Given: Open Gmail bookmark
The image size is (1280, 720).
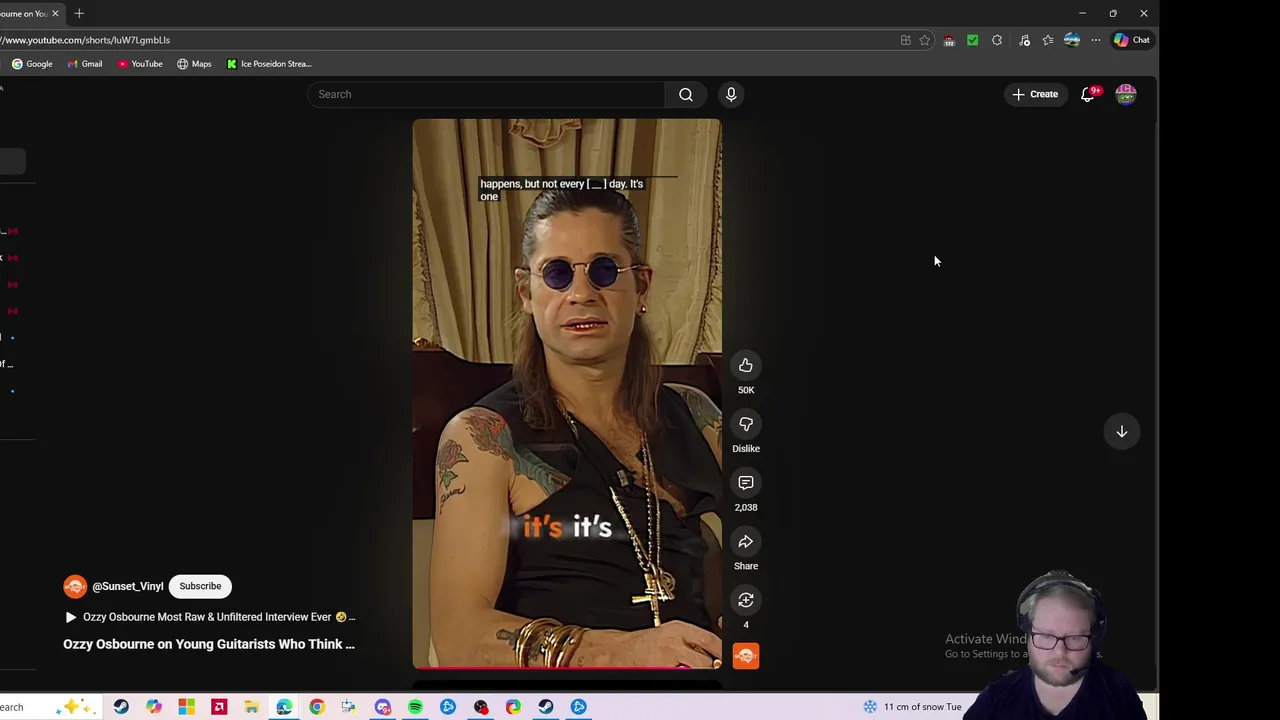Looking at the screenshot, I should (x=85, y=64).
